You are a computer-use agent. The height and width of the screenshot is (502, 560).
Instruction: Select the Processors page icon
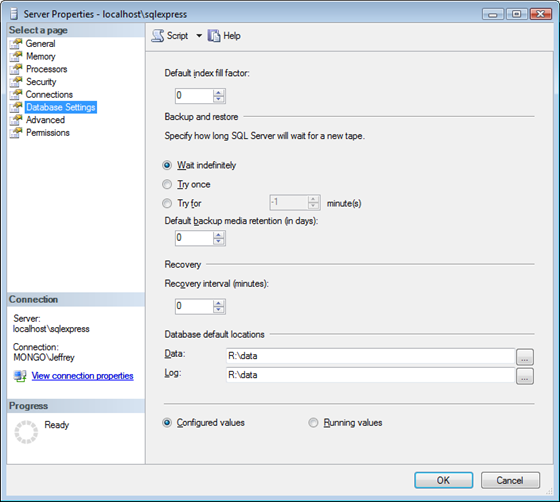pyautogui.click(x=16, y=69)
